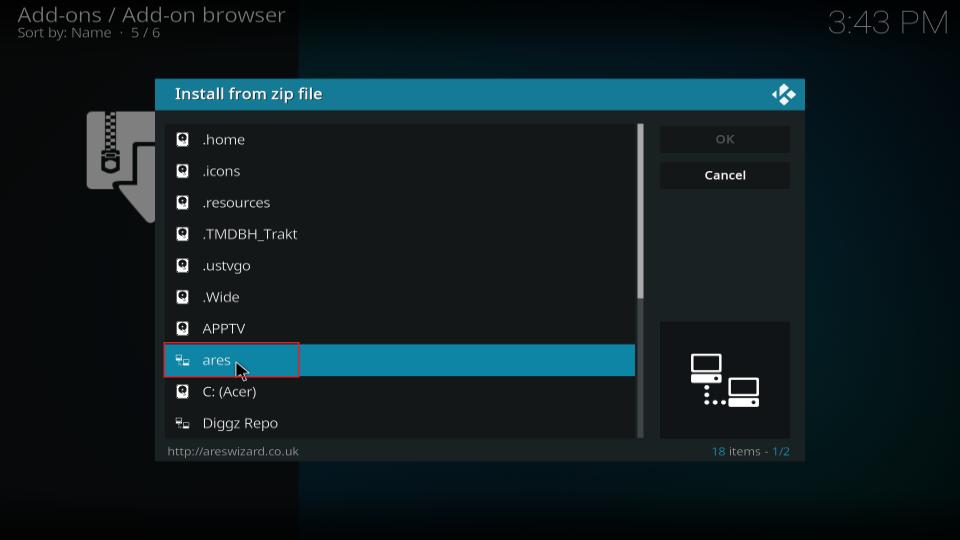Cancel the install from zip dialog
This screenshot has width=960, height=540.
[x=725, y=175]
